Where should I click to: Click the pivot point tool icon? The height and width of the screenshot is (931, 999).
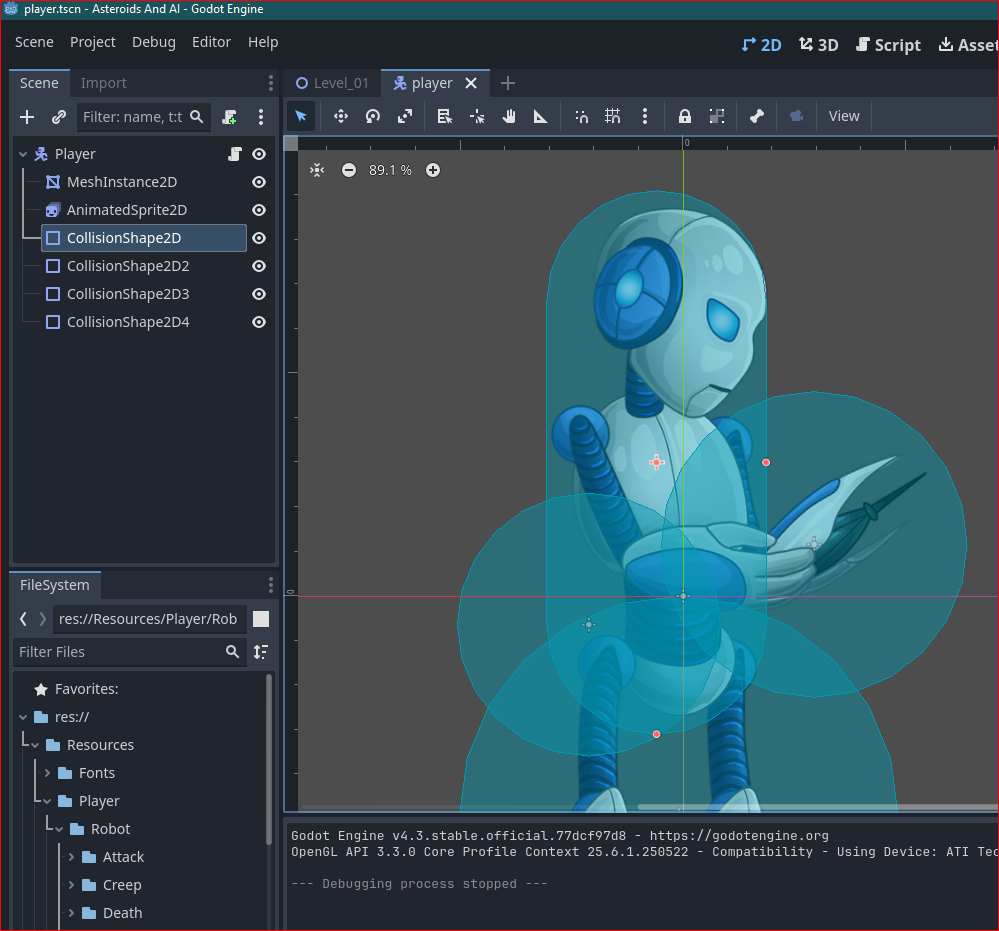coord(477,116)
